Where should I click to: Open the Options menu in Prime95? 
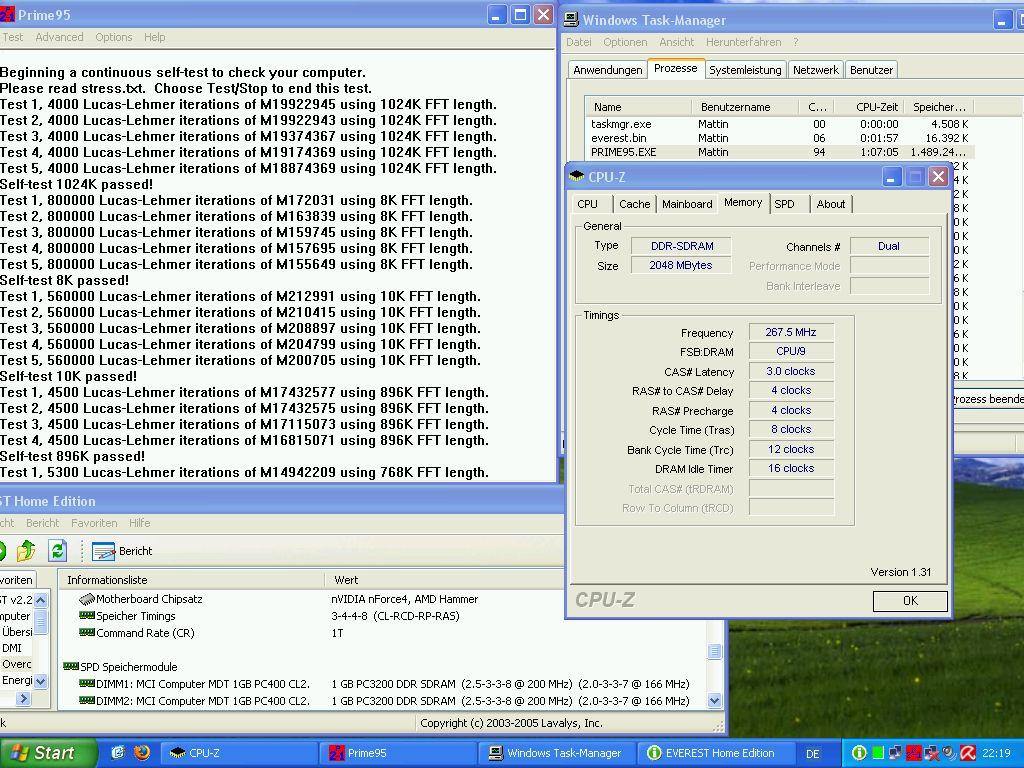click(114, 37)
